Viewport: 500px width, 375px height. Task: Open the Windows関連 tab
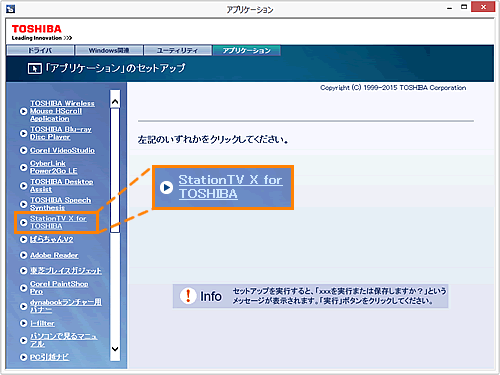click(109, 51)
